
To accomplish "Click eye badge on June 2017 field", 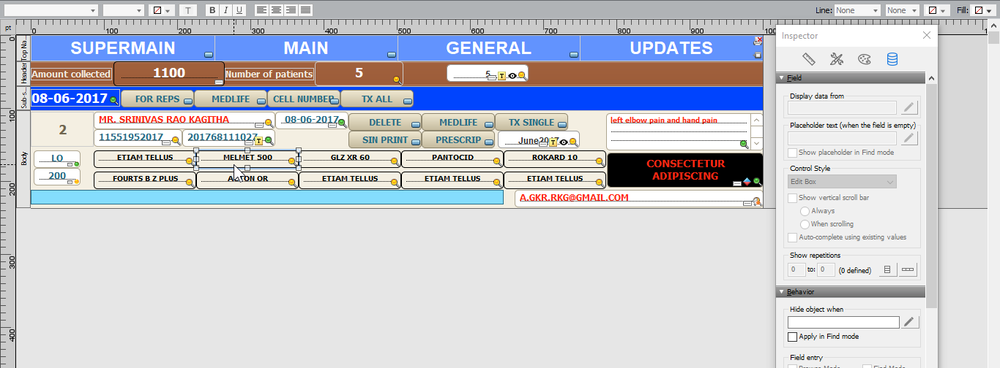I will coord(563,142).
